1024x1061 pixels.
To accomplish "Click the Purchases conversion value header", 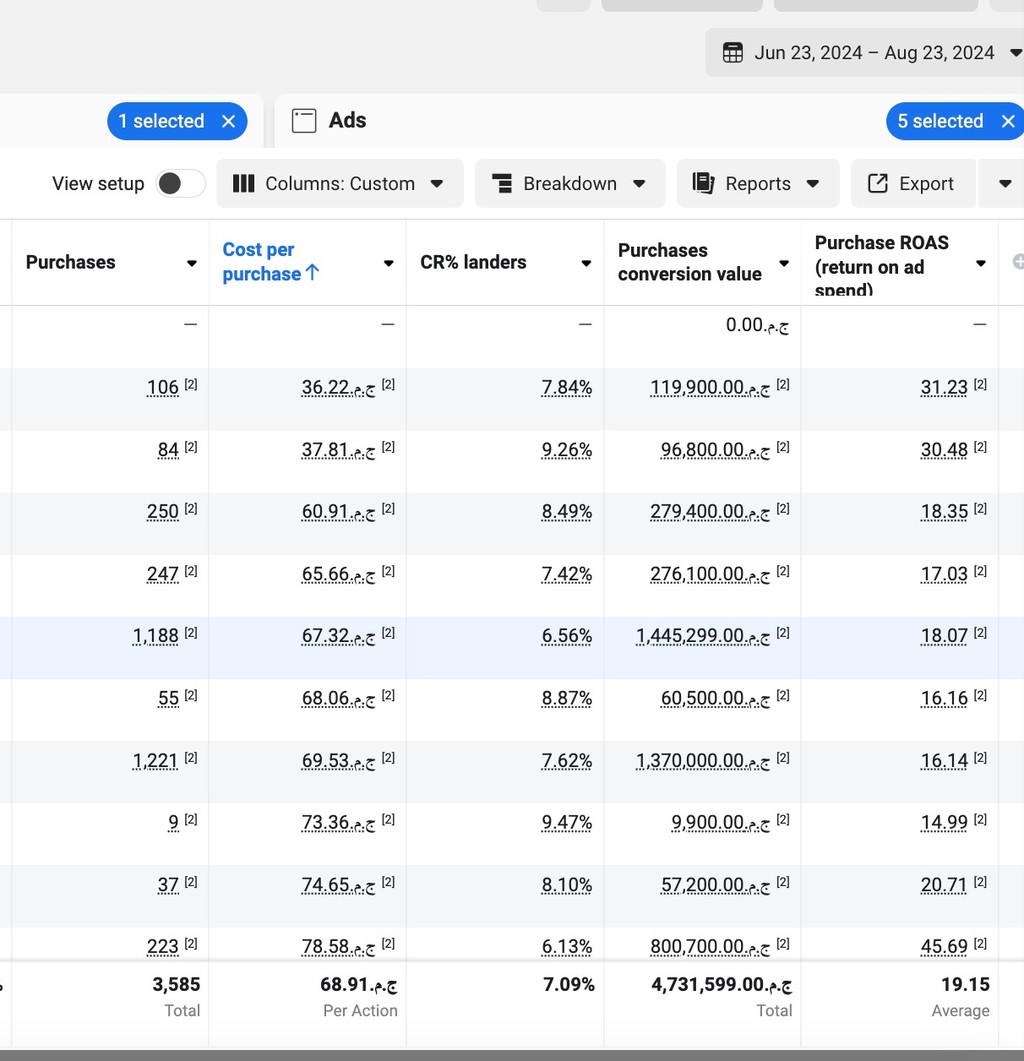I will pyautogui.click(x=690, y=262).
